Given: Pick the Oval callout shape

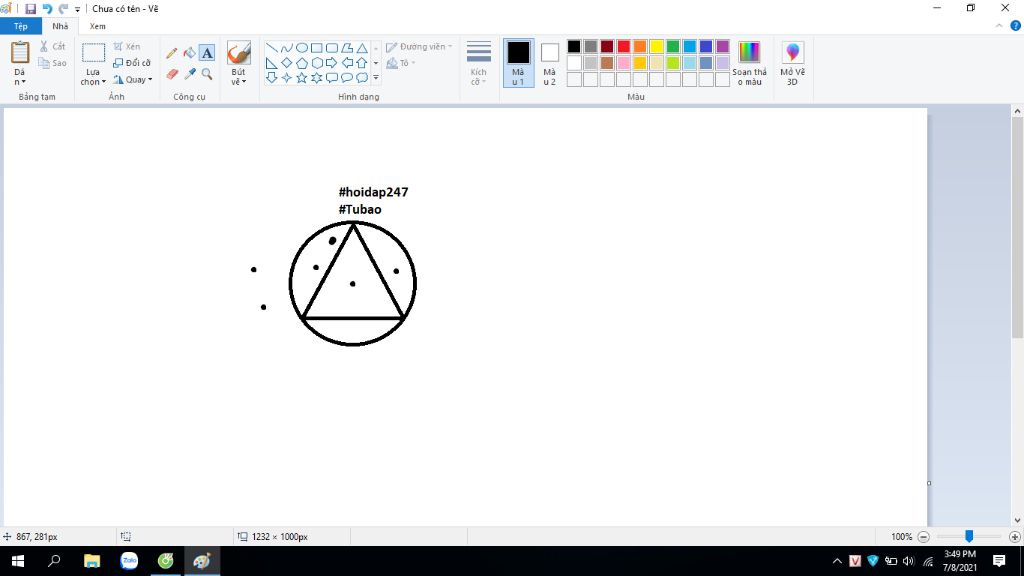Looking at the screenshot, I should coord(347,78).
